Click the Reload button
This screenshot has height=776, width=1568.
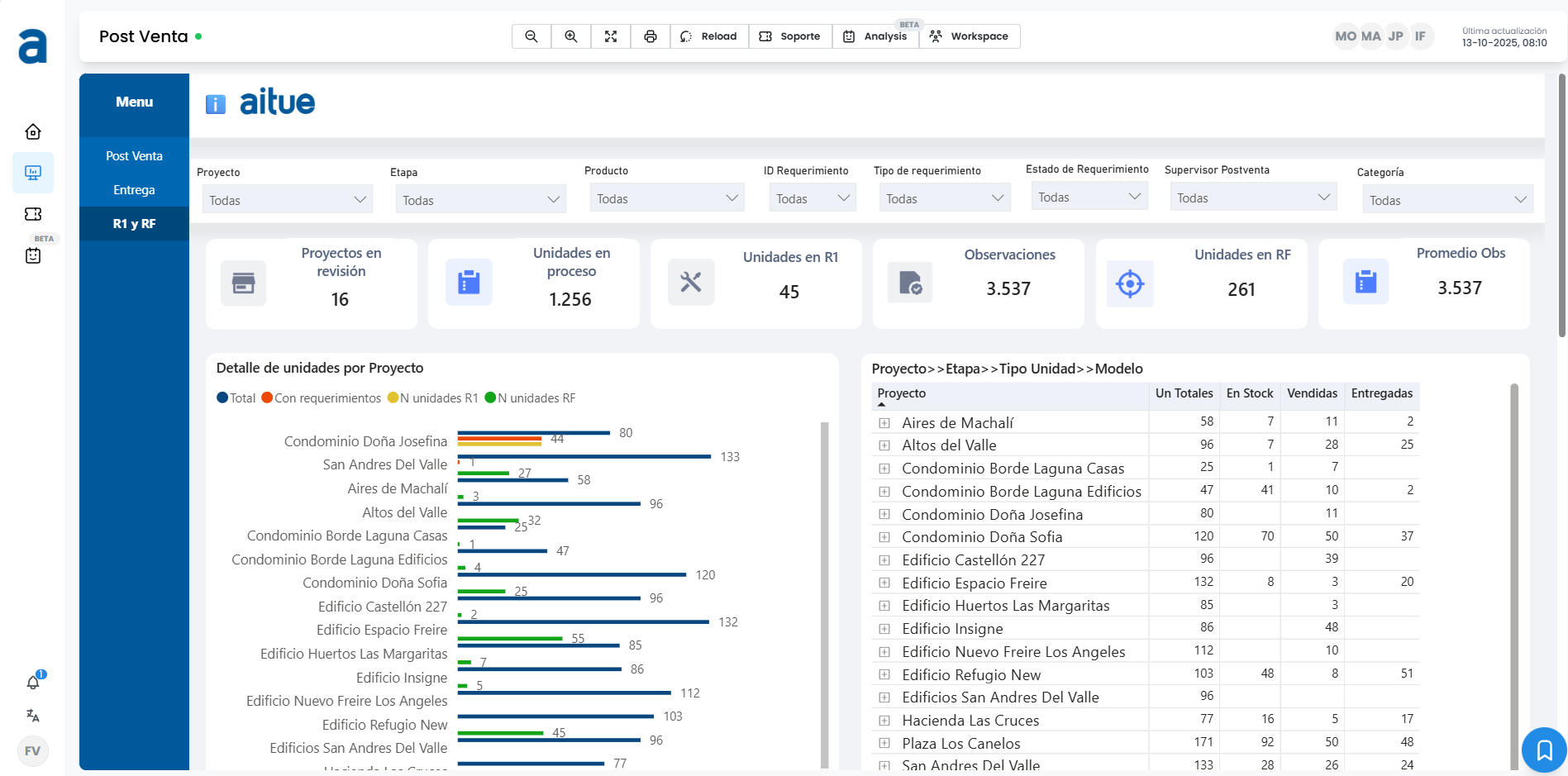[x=709, y=36]
